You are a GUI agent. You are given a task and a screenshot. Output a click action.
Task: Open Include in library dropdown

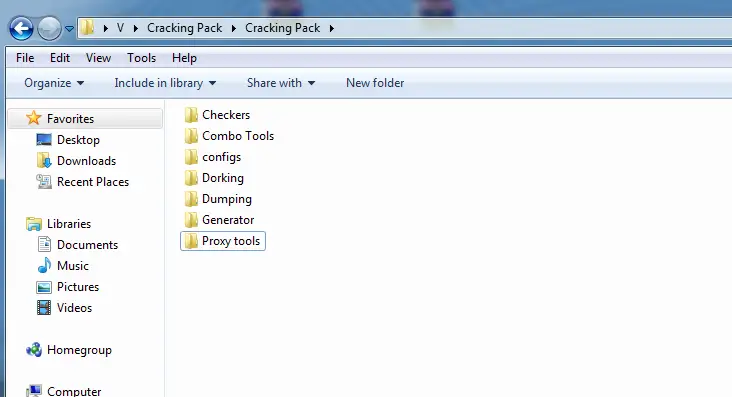(165, 83)
